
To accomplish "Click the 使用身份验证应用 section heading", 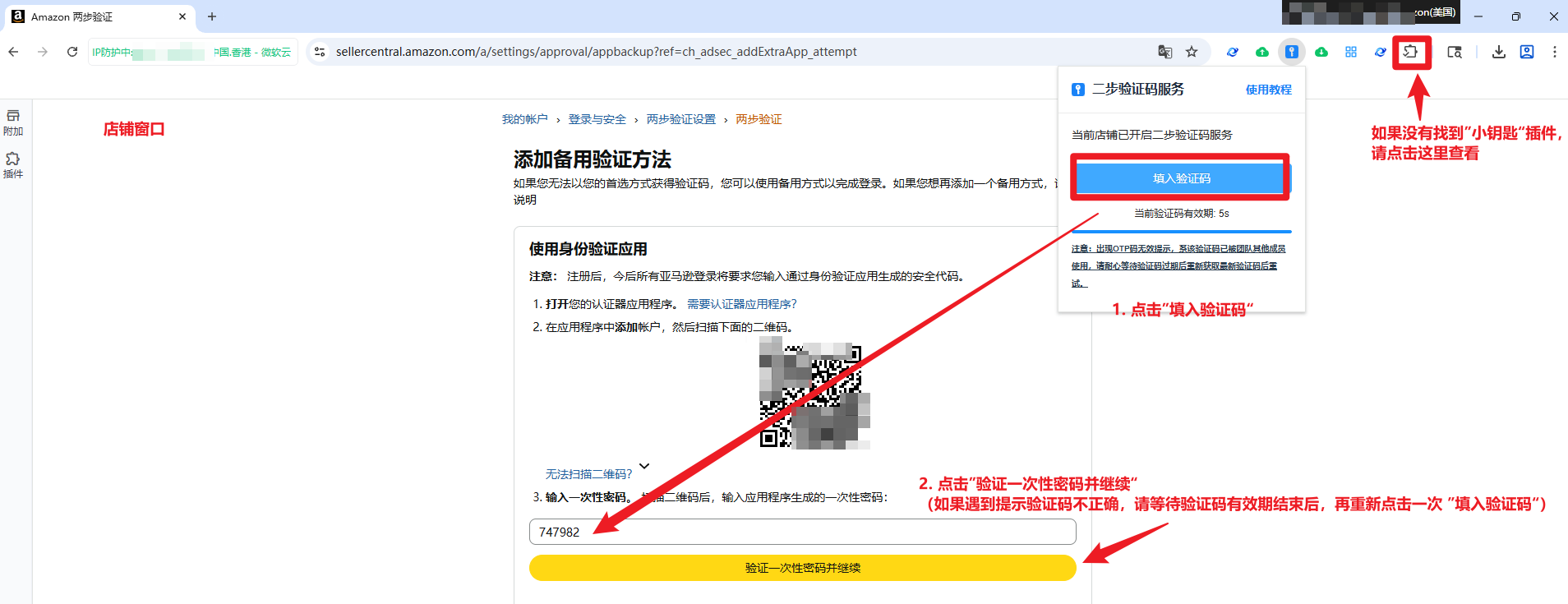I will coord(588,249).
